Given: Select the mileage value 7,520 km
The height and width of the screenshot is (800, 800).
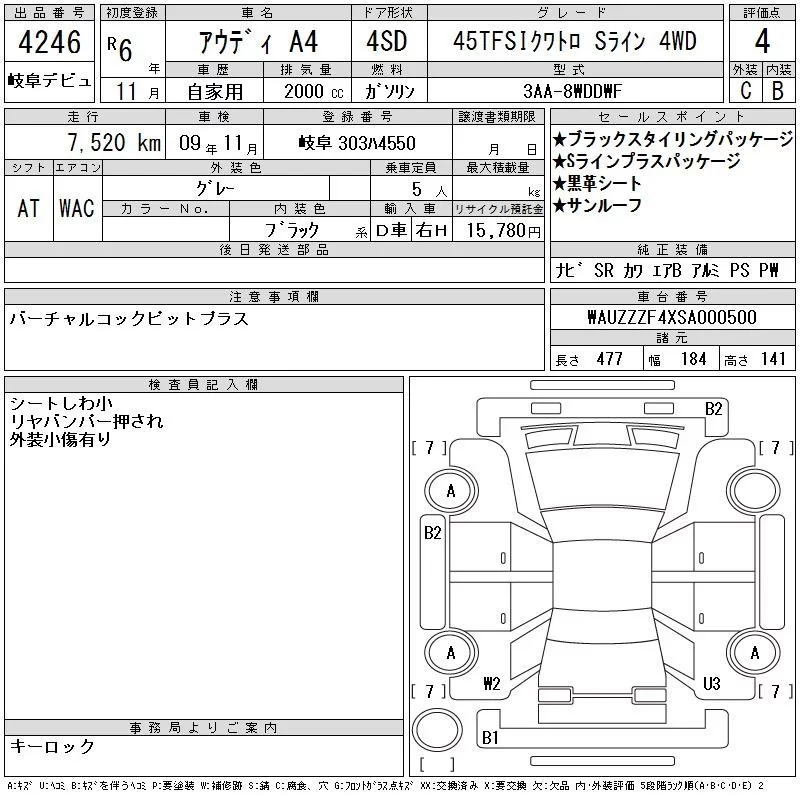Looking at the screenshot, I should pyautogui.click(x=84, y=143).
